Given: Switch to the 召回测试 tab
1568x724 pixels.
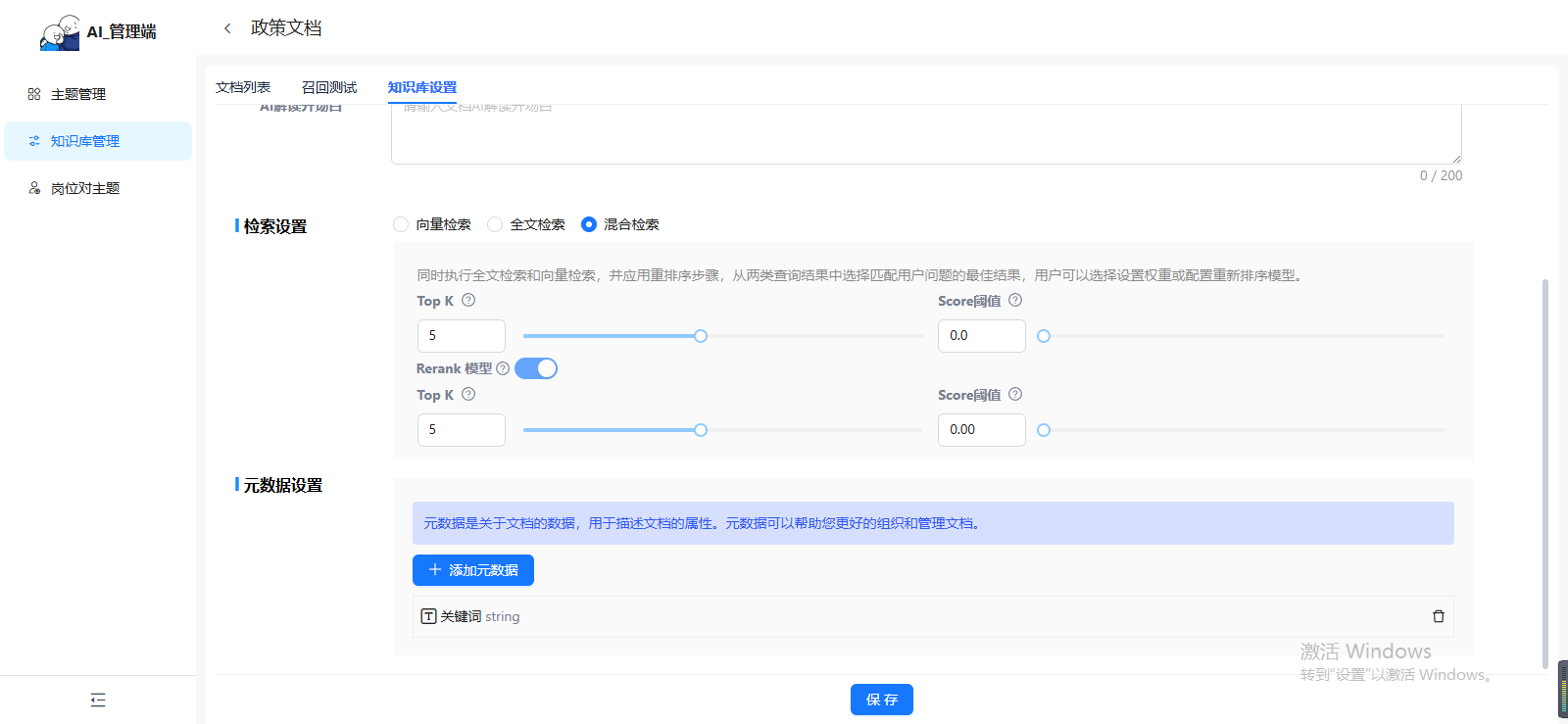Looking at the screenshot, I should click(329, 87).
